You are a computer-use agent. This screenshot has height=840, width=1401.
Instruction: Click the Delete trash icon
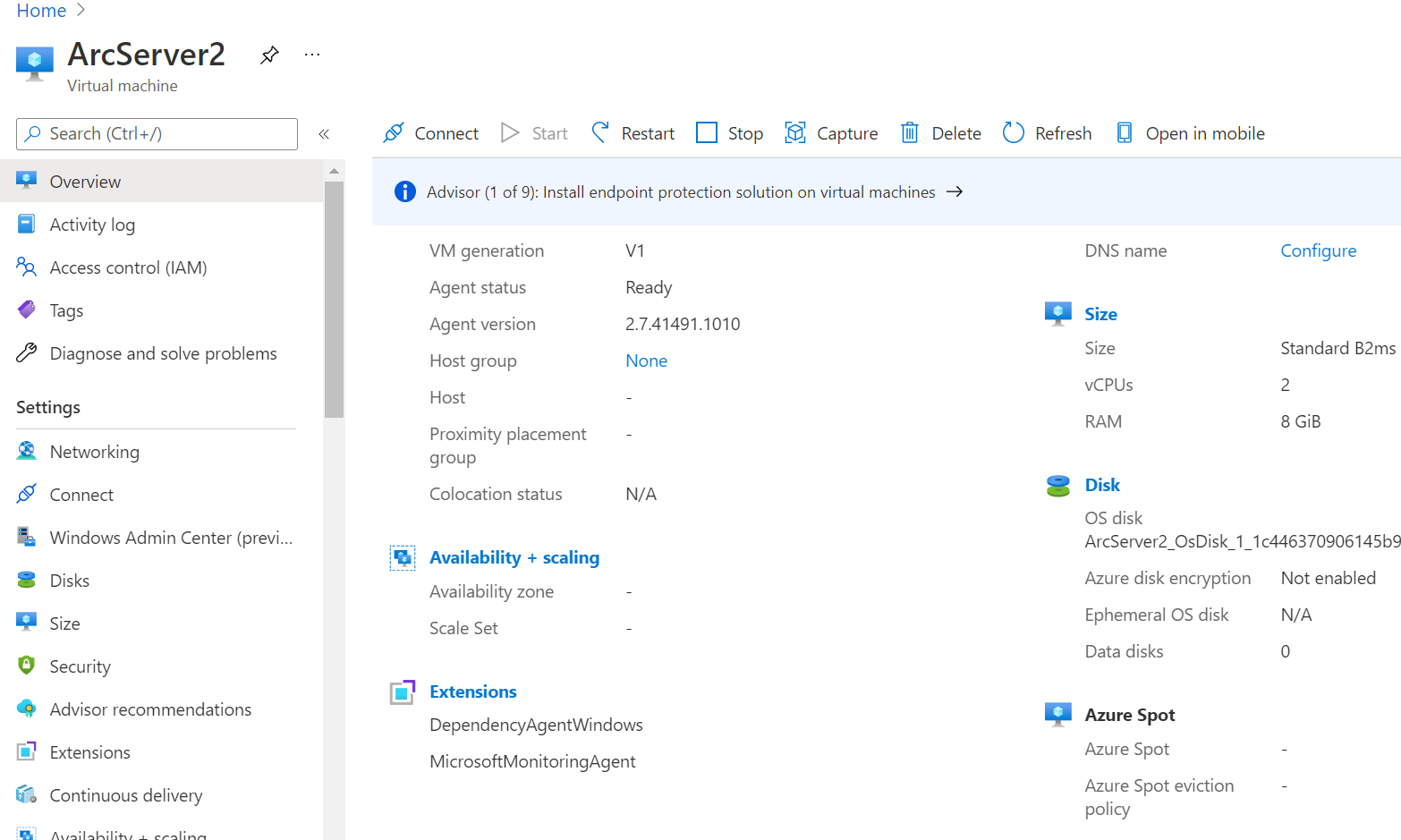(x=910, y=133)
